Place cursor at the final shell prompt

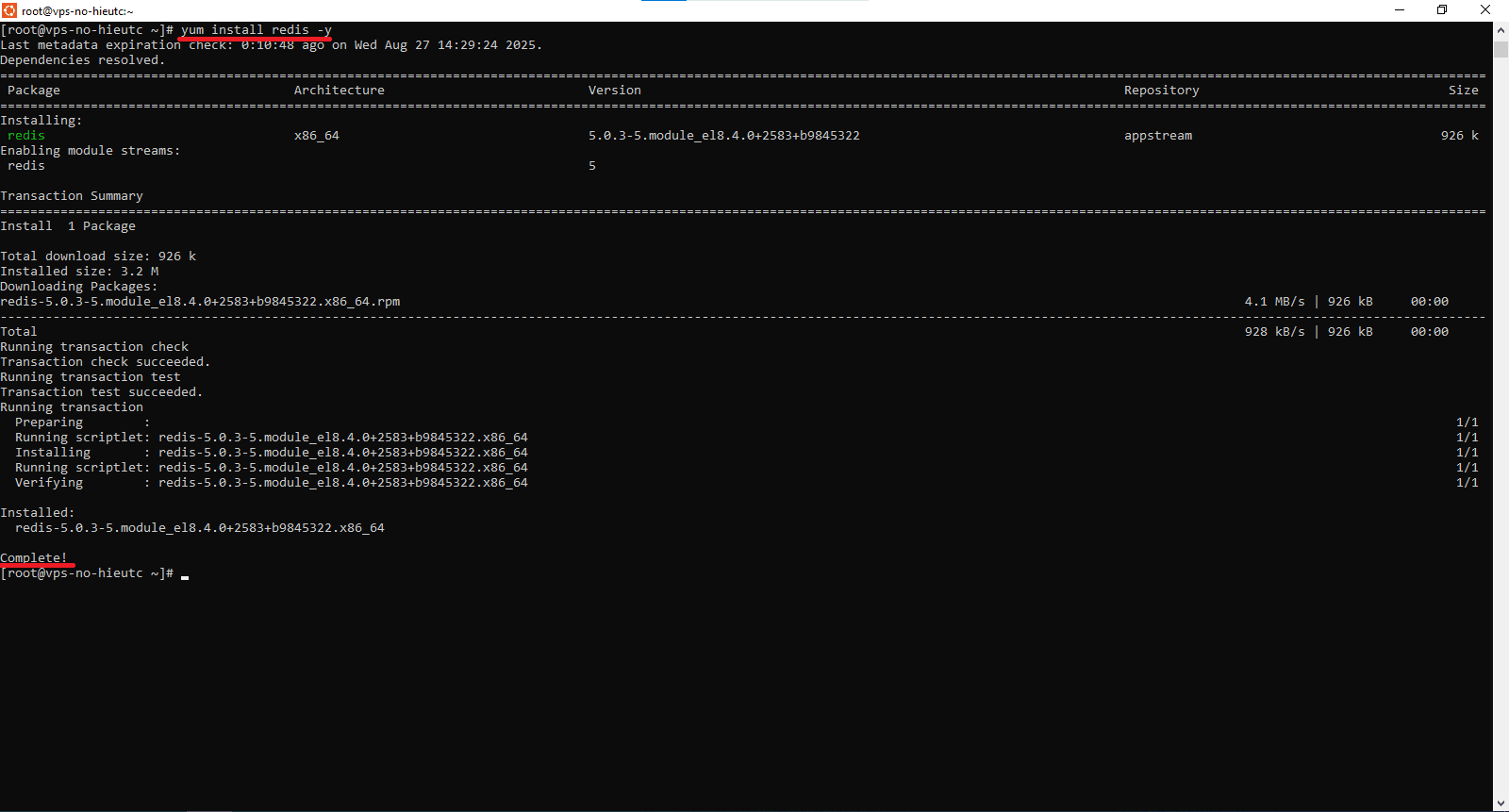coord(185,573)
